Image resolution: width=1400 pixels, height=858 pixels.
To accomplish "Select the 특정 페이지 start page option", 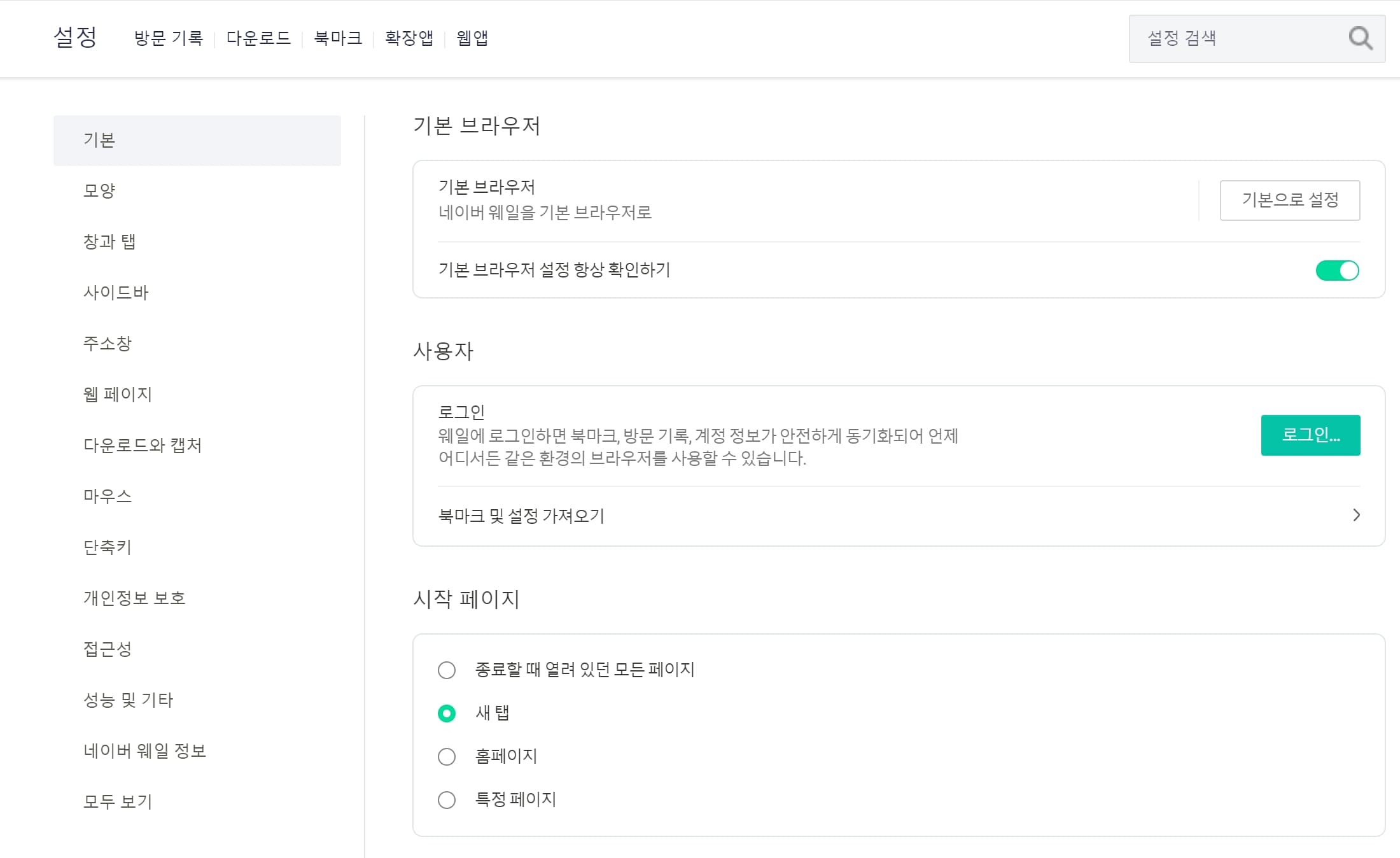I will click(447, 799).
